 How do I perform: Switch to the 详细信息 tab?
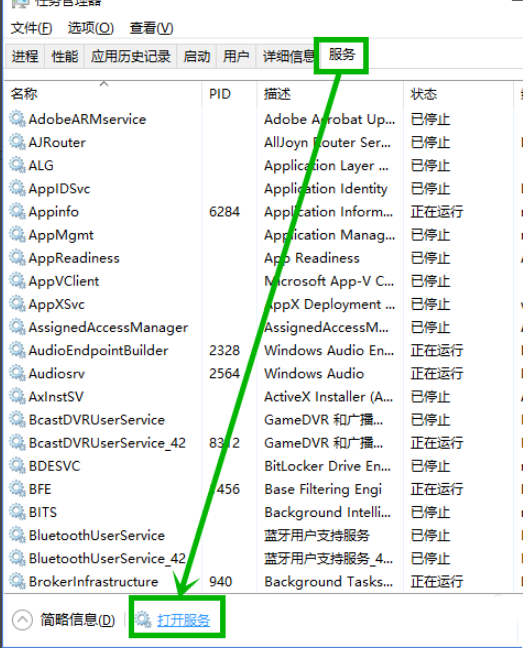coord(287,56)
